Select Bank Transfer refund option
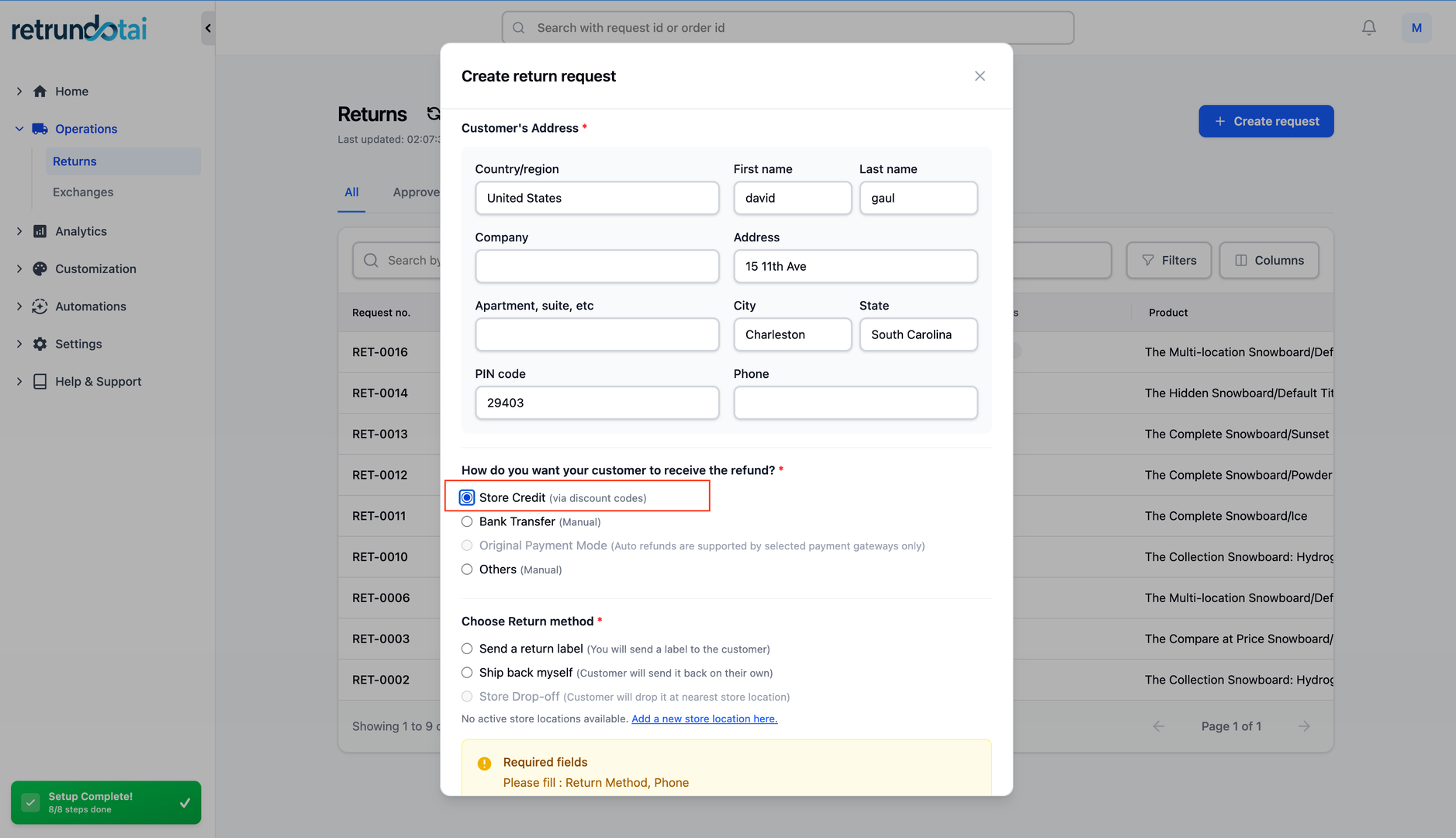The image size is (1456, 838). click(x=467, y=521)
